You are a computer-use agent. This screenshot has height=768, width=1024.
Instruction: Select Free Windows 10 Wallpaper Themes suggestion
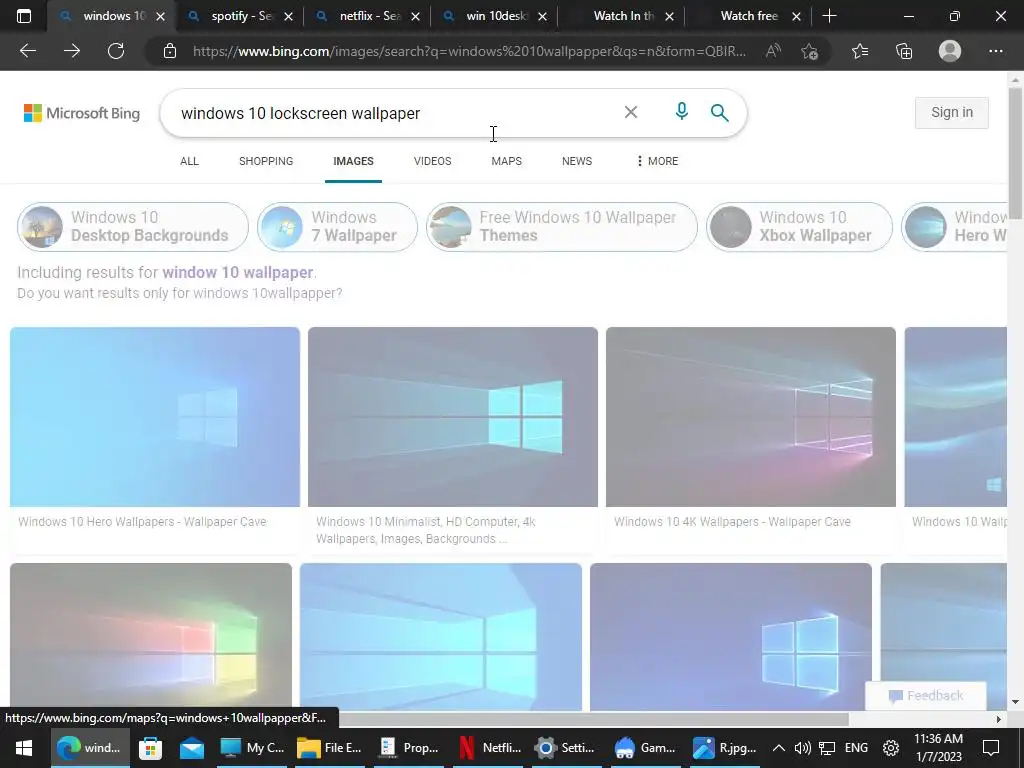click(562, 227)
